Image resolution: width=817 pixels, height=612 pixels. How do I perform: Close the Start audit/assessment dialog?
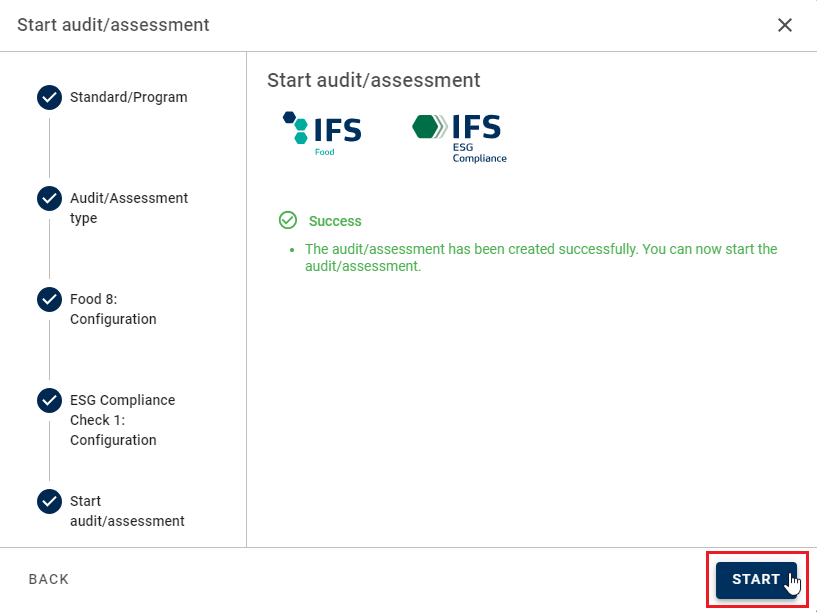(785, 25)
